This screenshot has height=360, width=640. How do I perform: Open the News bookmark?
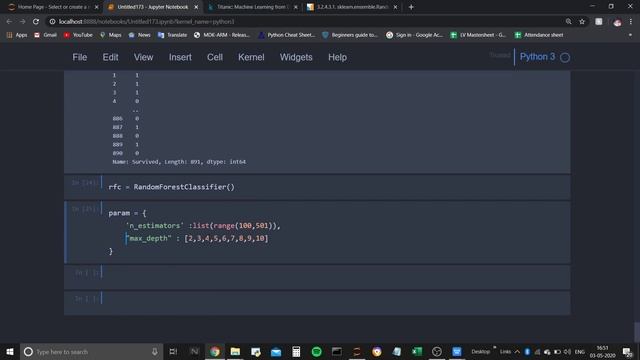(139, 35)
